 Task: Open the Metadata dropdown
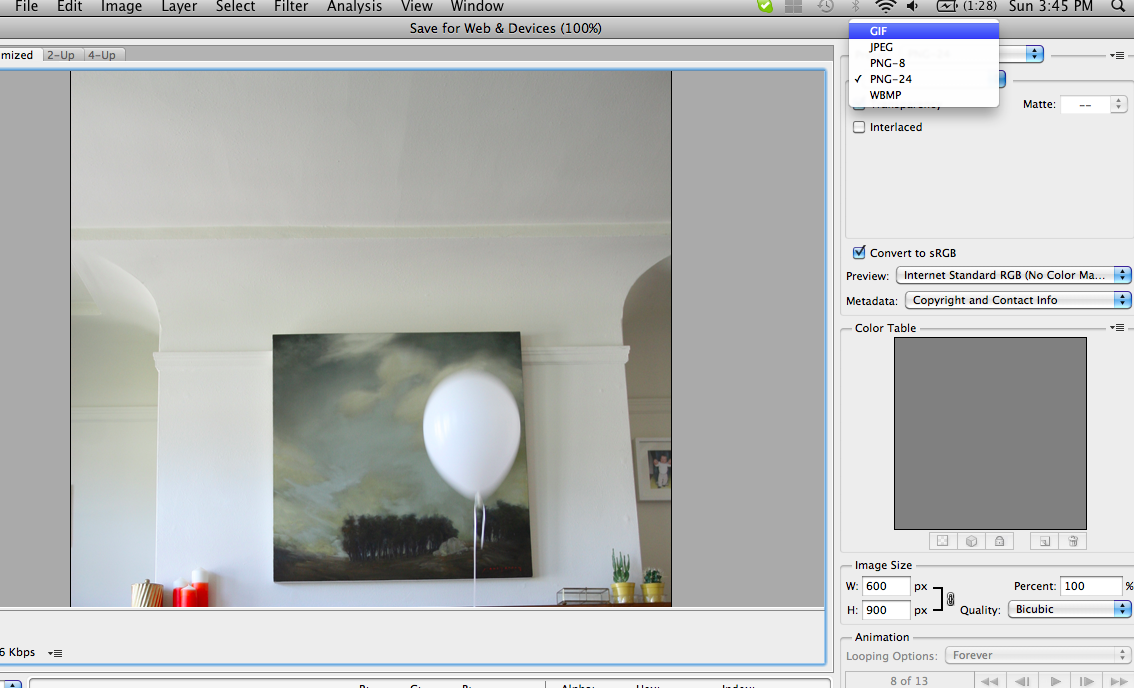coord(1018,300)
